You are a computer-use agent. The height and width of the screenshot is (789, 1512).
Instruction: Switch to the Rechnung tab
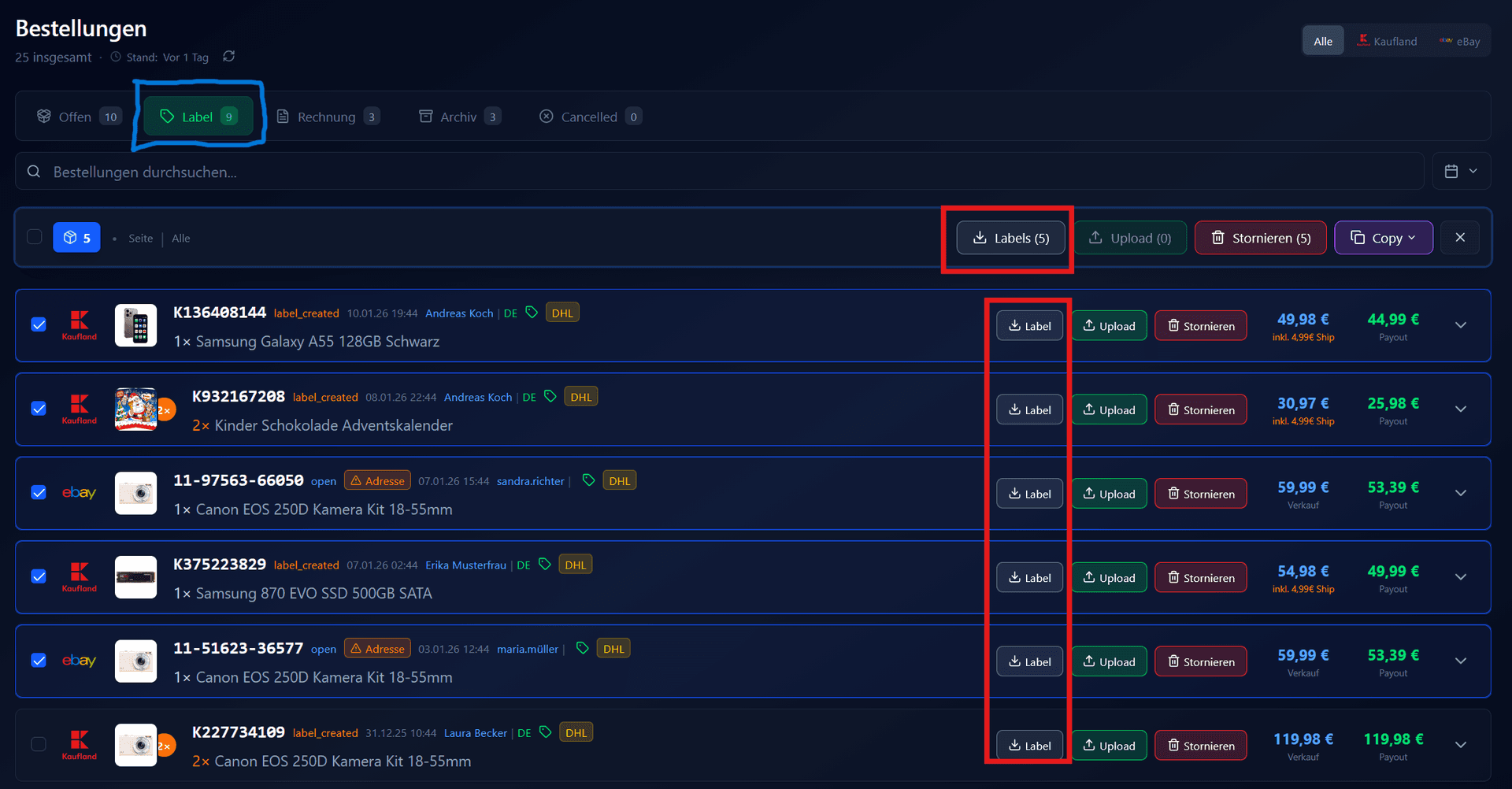click(328, 117)
